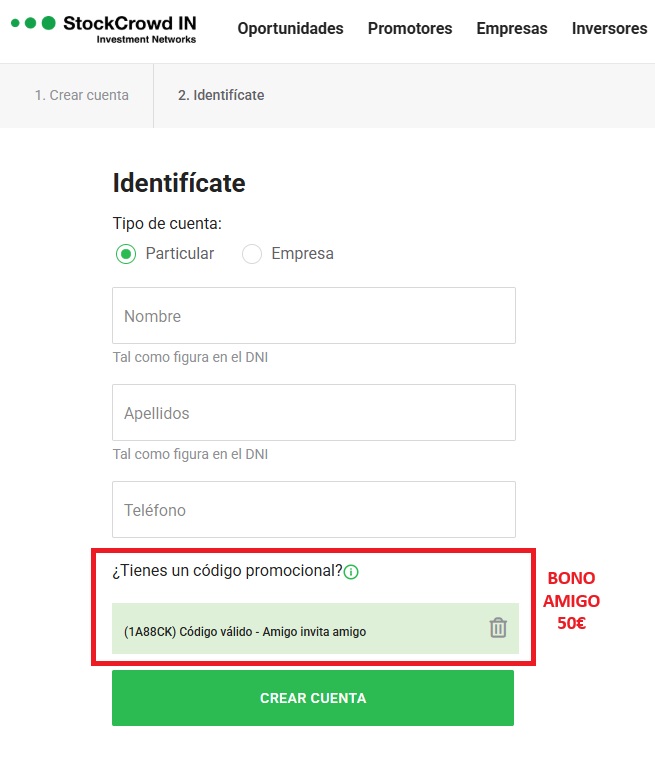Go to the Empresas section

(x=512, y=29)
